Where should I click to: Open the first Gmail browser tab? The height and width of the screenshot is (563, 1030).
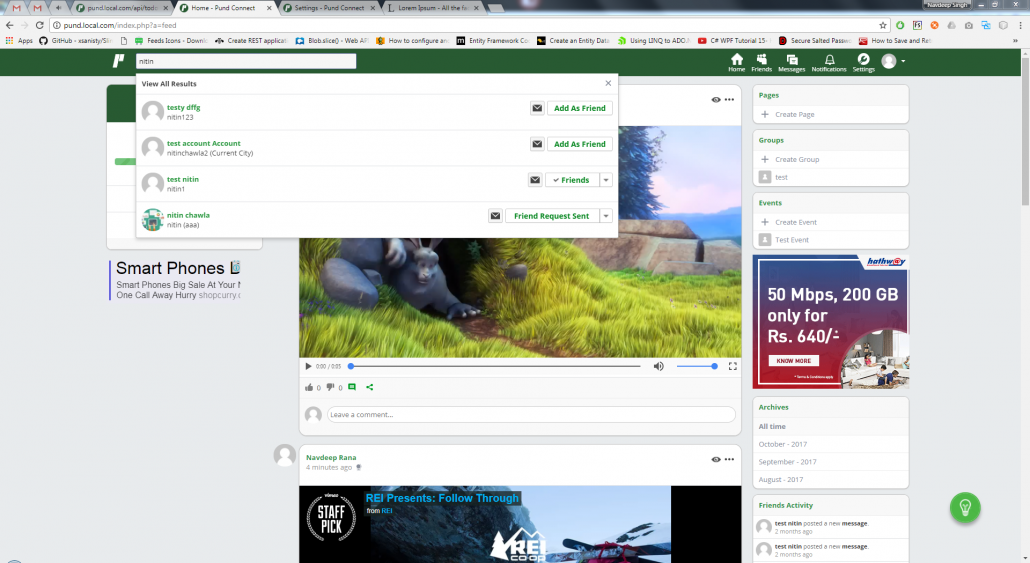pos(16,8)
